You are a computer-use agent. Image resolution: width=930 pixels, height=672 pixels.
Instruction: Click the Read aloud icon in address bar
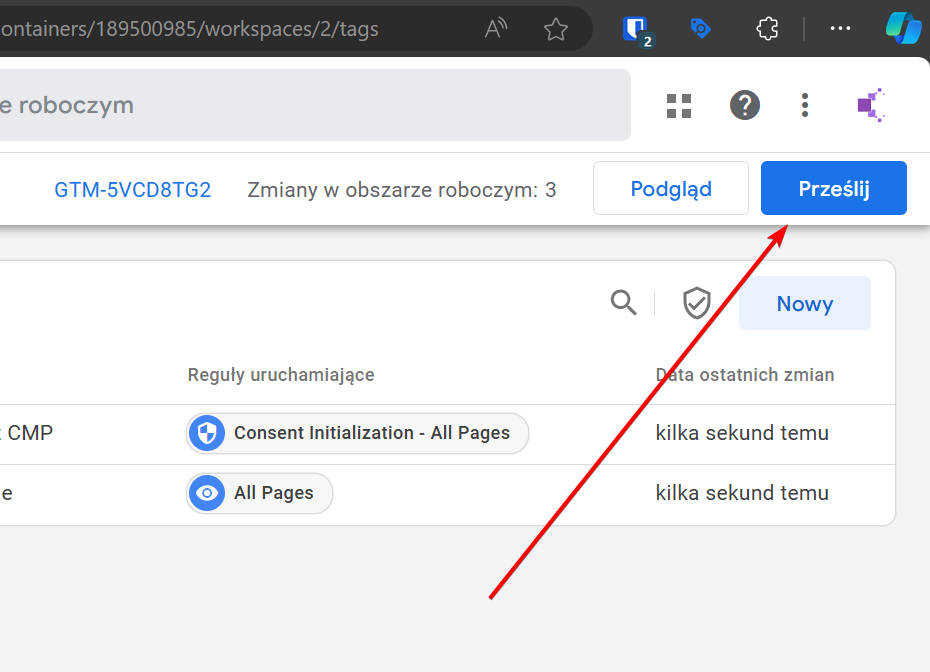pyautogui.click(x=496, y=28)
